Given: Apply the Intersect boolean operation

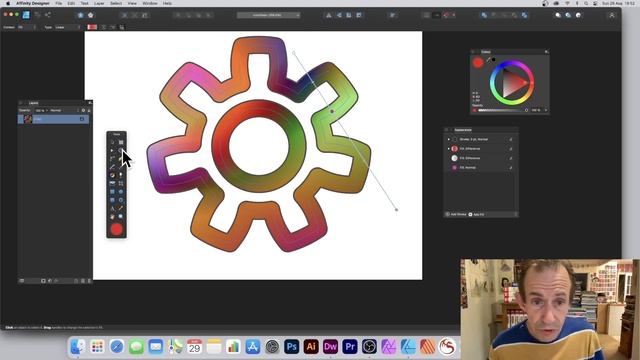Looking at the screenshot, I should coord(504,15).
